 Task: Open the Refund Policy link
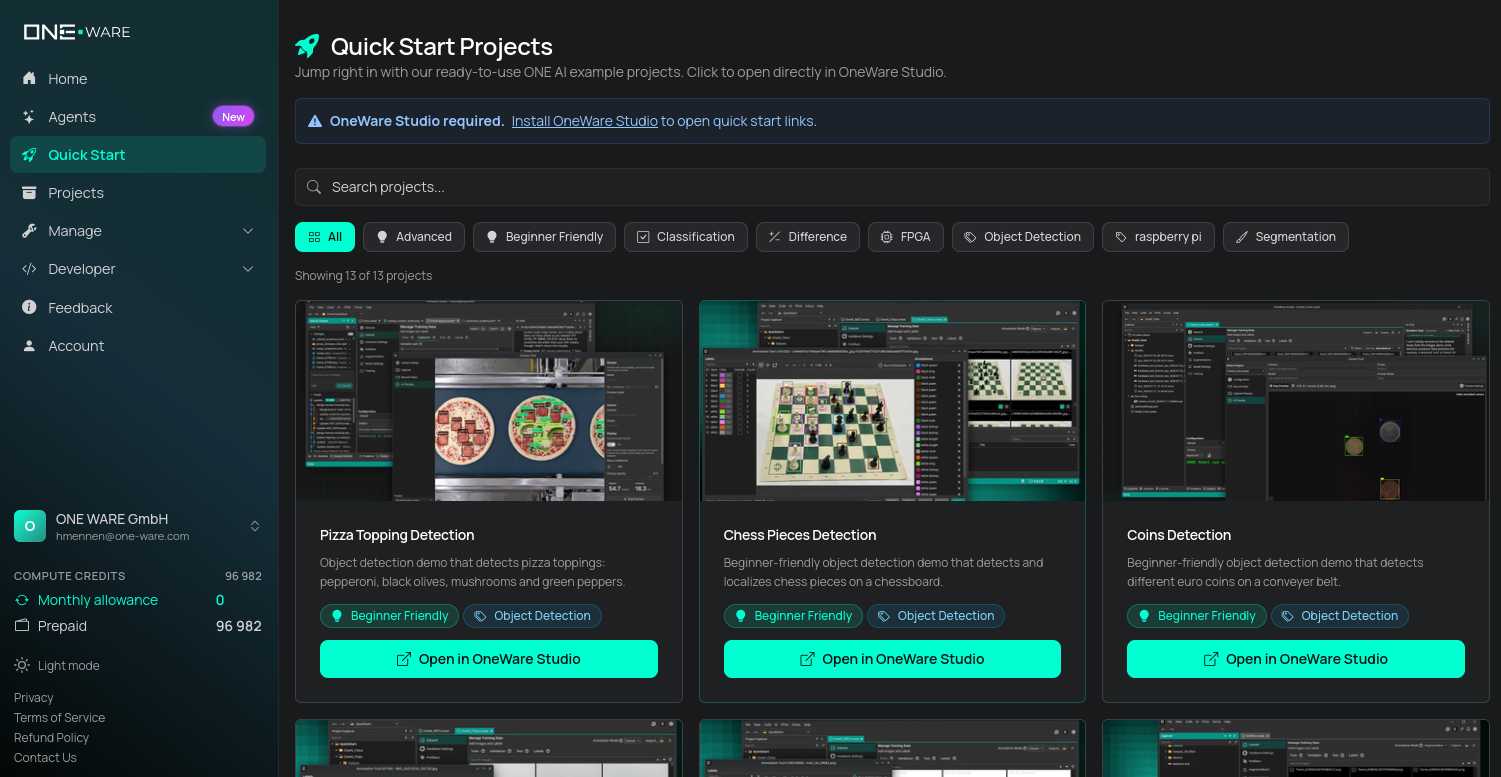(x=52, y=738)
